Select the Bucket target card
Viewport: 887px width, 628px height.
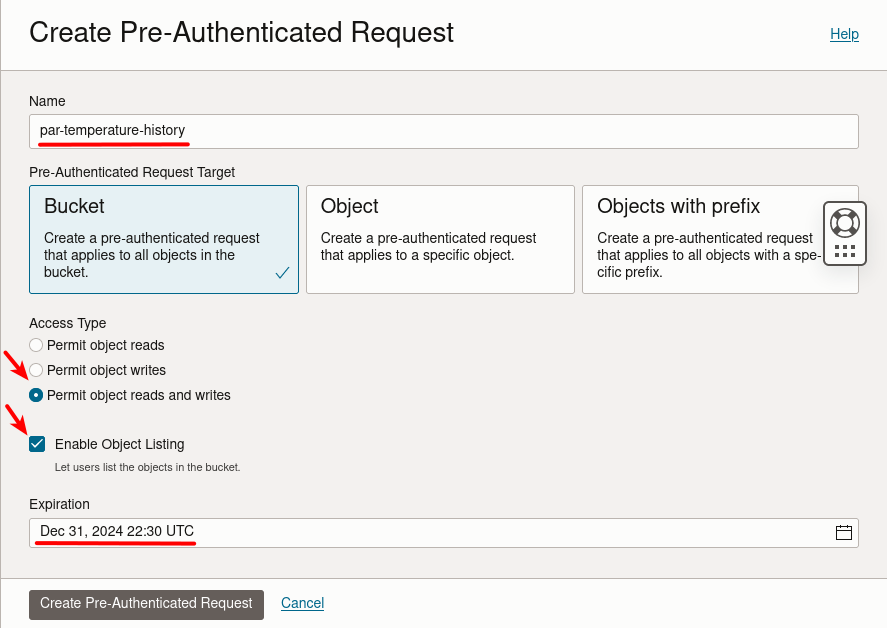coord(163,239)
